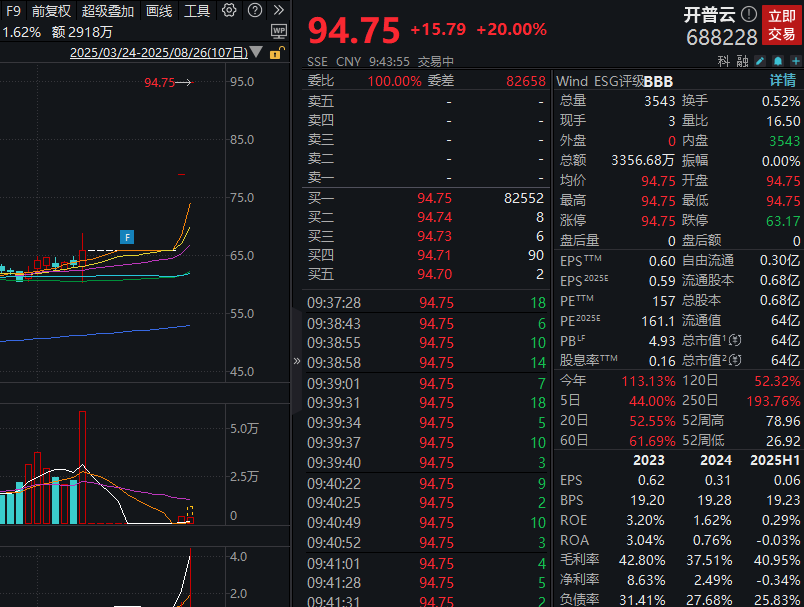
Task: Open the F9 menu item
Action: pos(14,10)
